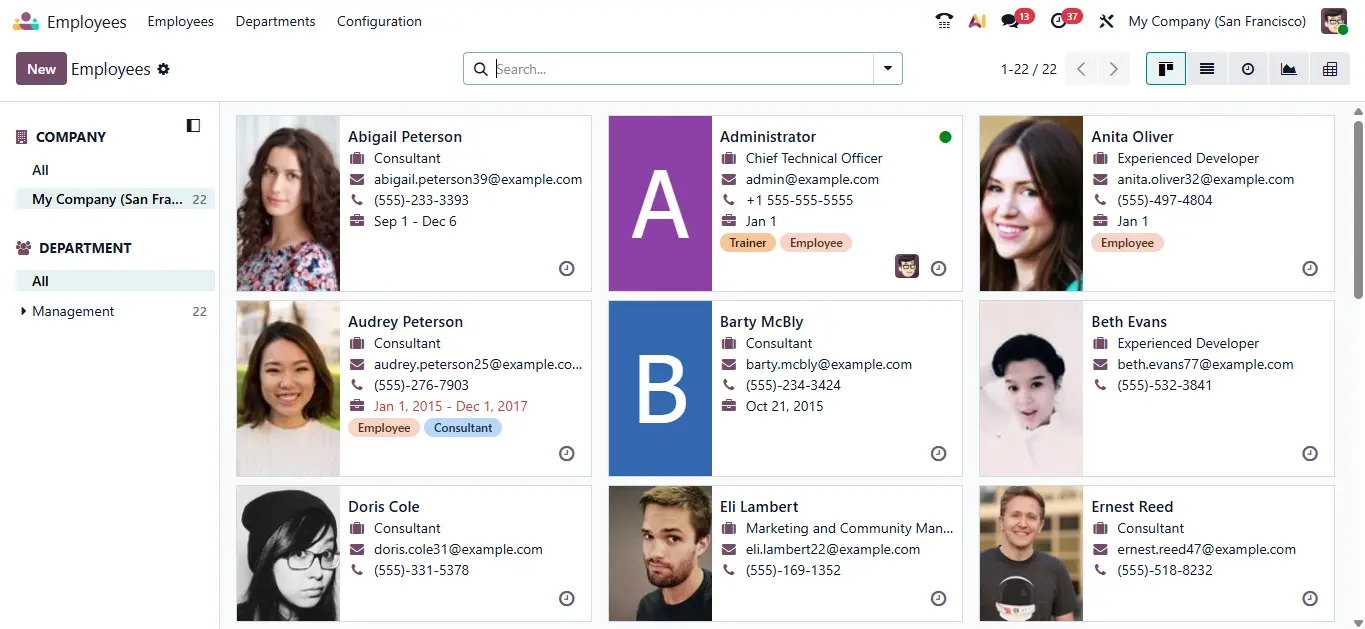1365x629 pixels.
Task: Select My Company (San Fra... filter
Action: 115,199
